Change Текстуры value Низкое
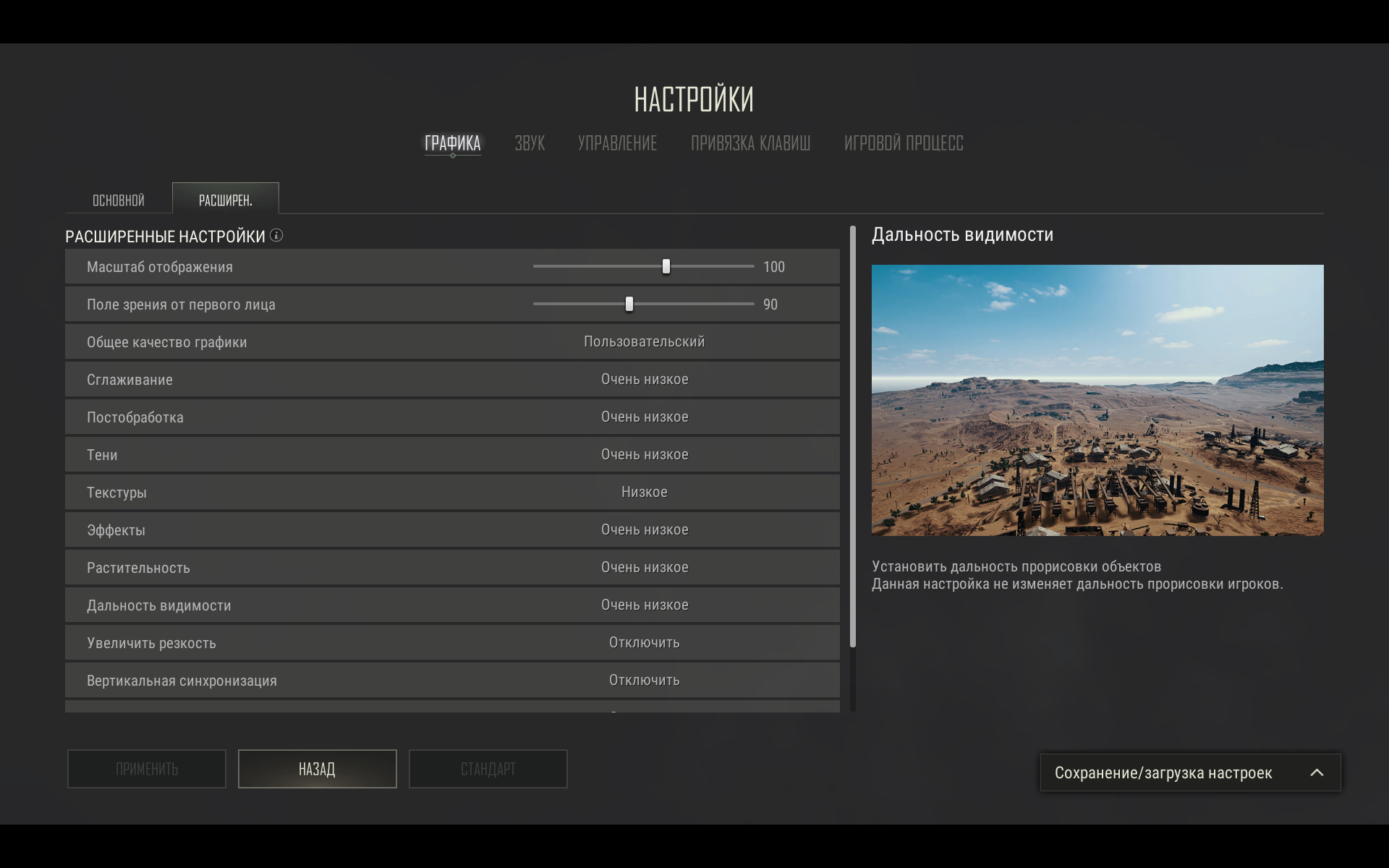 point(644,492)
